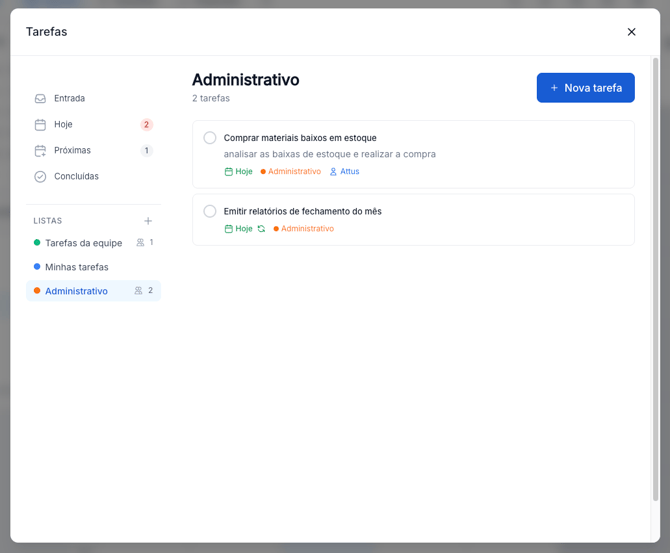Click the orange Administrativo tag on first task
Screen dimensions: 670x553
point(294,172)
